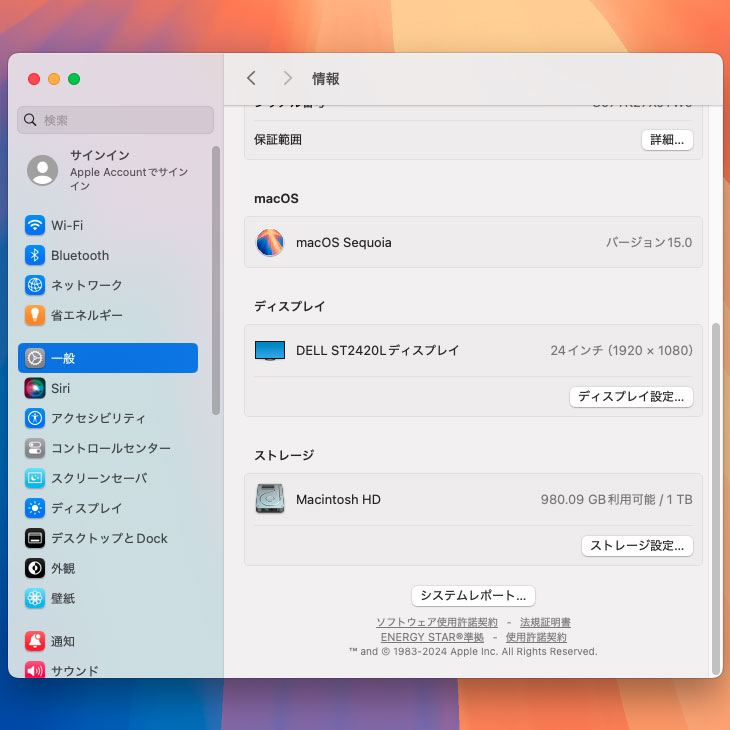Select the アクセシビリティ icon
Image resolution: width=730 pixels, height=730 pixels.
35,418
